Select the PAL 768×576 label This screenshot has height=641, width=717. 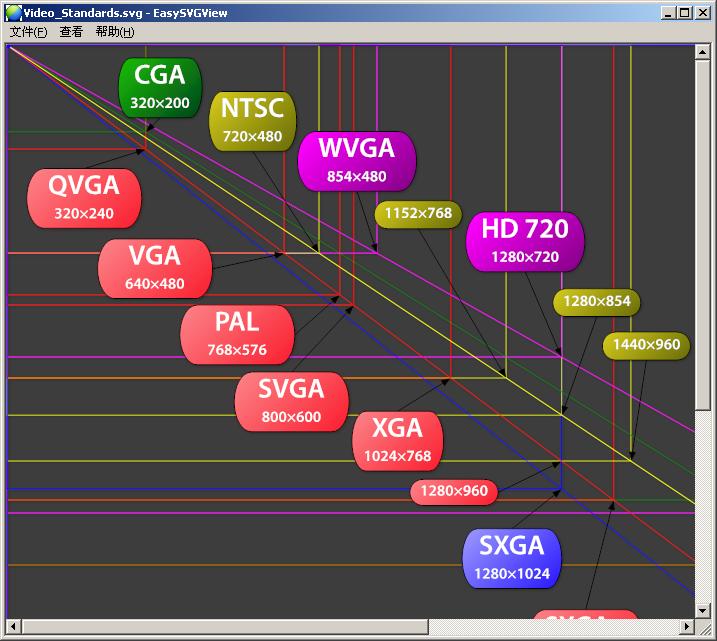coord(237,334)
